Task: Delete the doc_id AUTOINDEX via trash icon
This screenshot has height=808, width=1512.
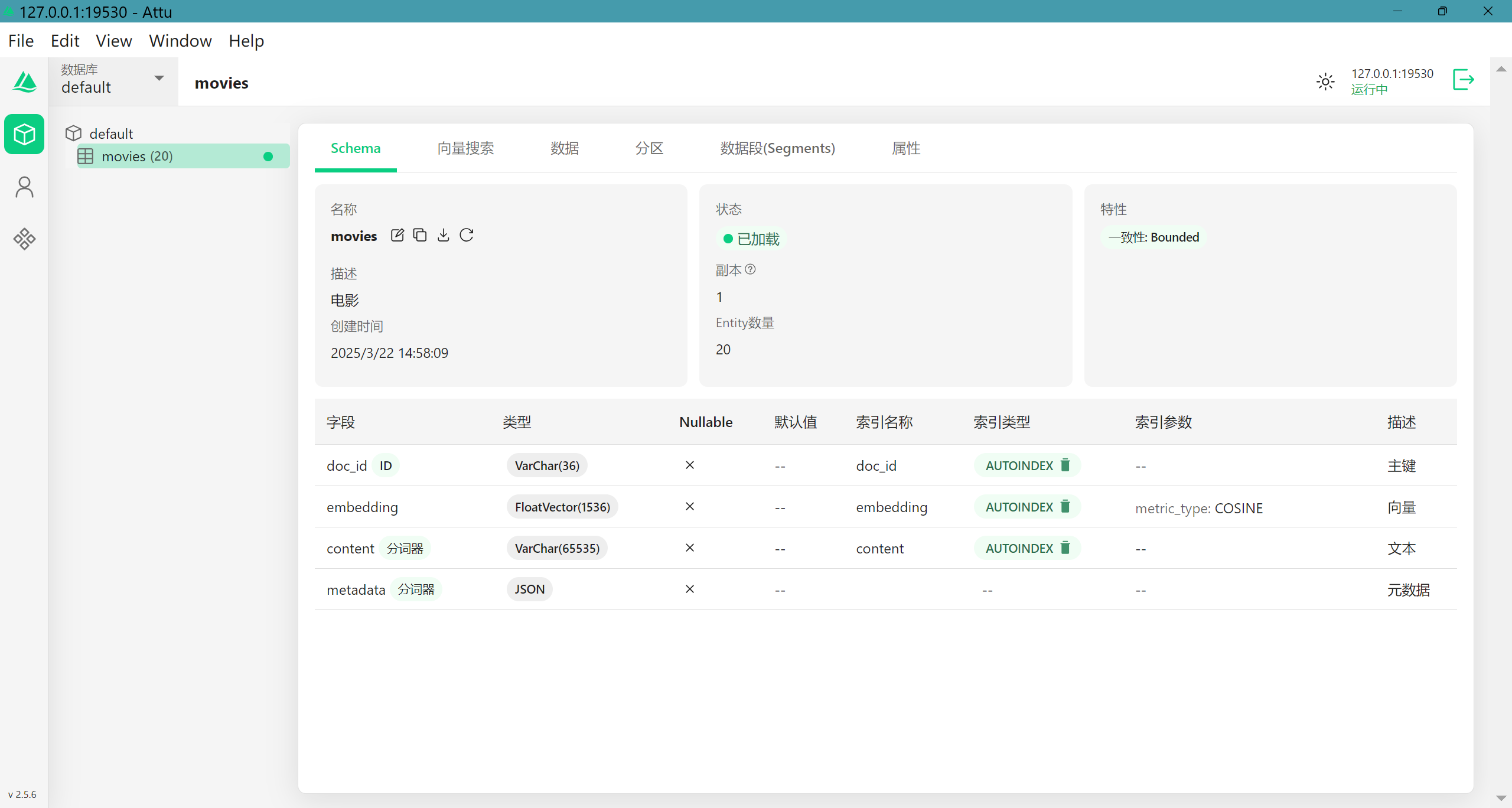Action: 1065,465
